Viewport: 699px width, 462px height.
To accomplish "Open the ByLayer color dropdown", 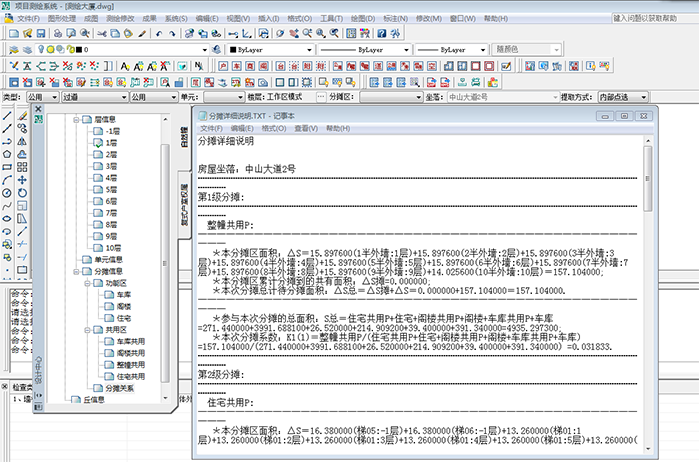I will [x=309, y=50].
